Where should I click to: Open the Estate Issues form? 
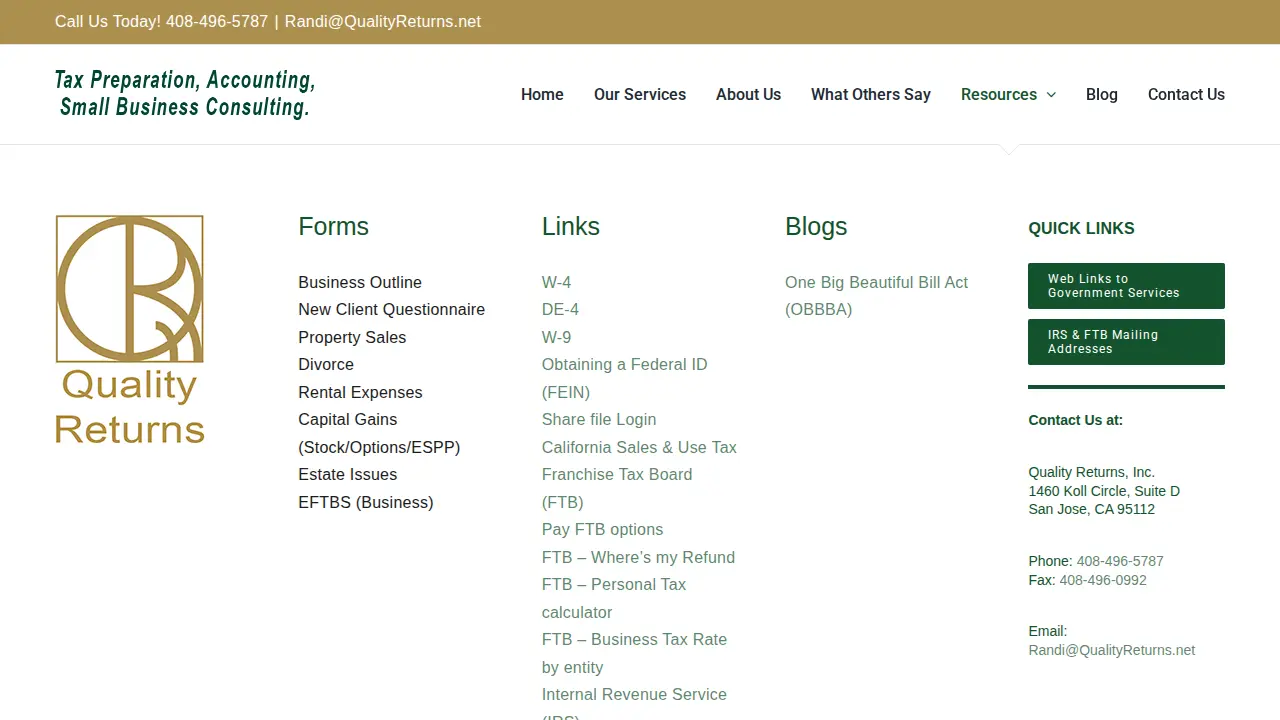[x=347, y=475]
